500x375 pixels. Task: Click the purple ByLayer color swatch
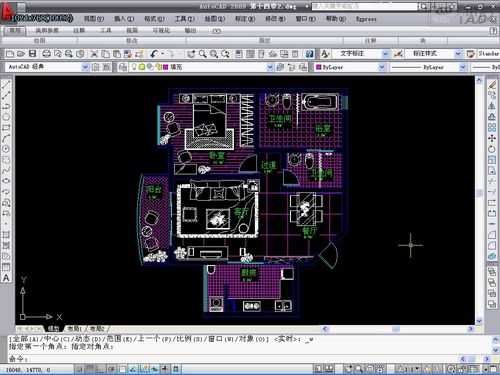[x=318, y=67]
